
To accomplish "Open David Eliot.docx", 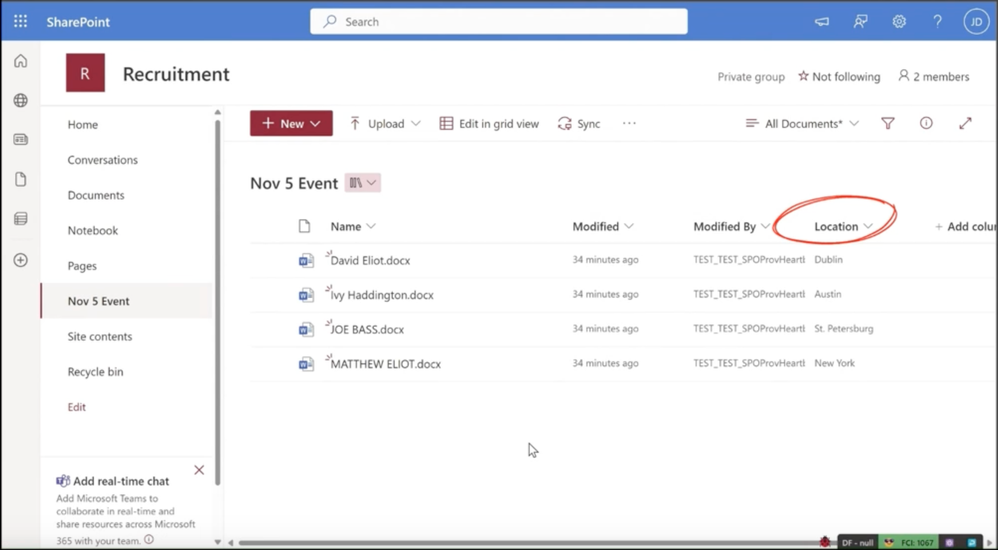I will pos(370,260).
